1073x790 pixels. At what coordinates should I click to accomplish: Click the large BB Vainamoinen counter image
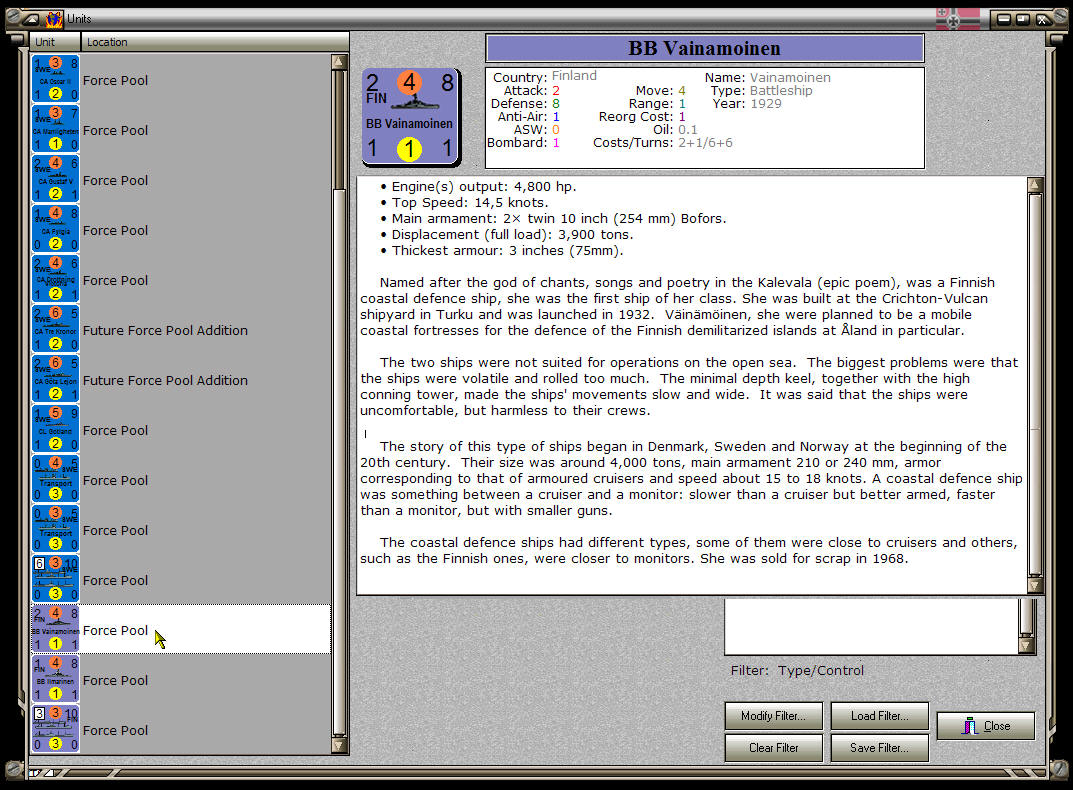pyautogui.click(x=411, y=118)
